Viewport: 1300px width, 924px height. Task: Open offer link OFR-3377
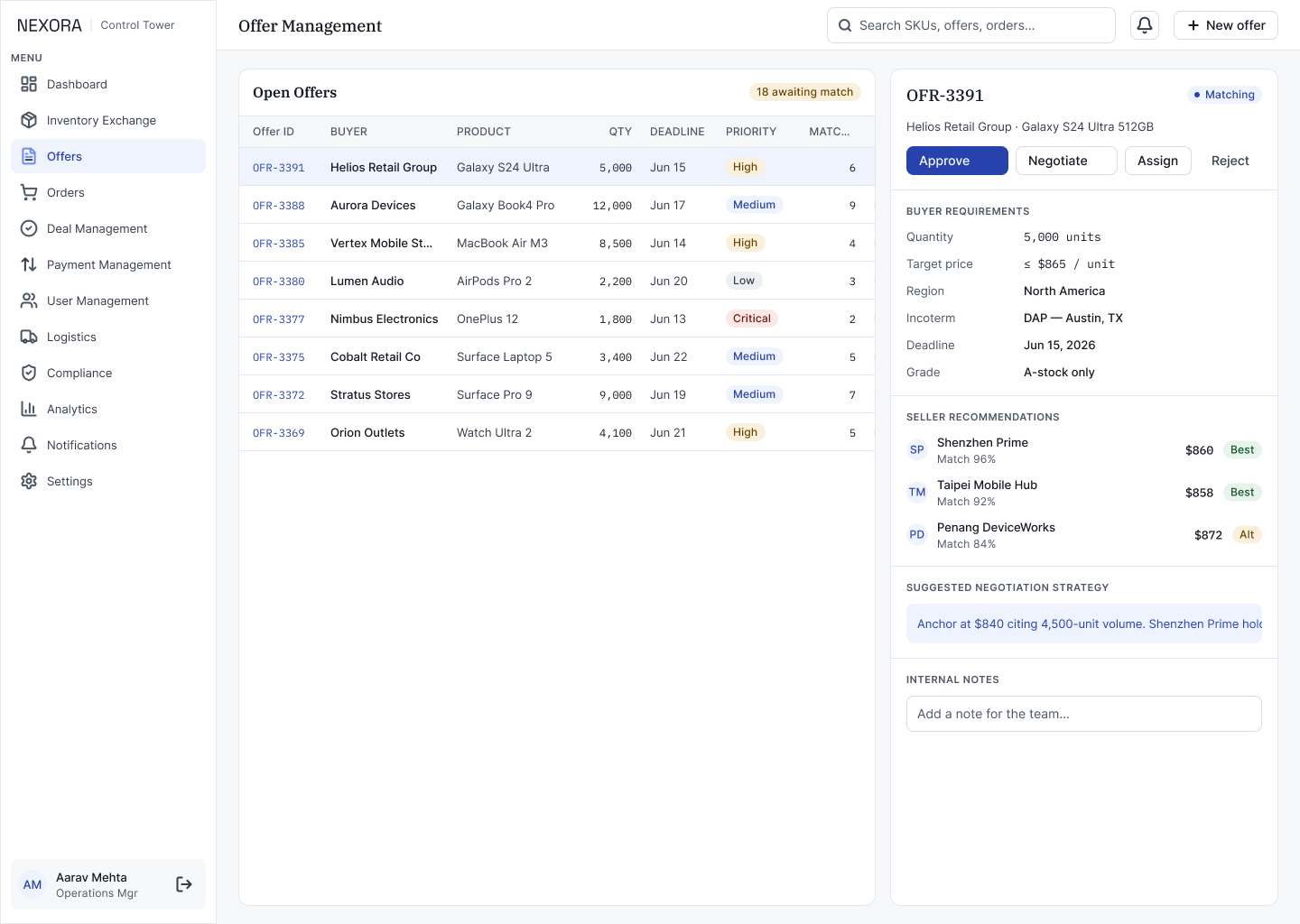point(279,319)
